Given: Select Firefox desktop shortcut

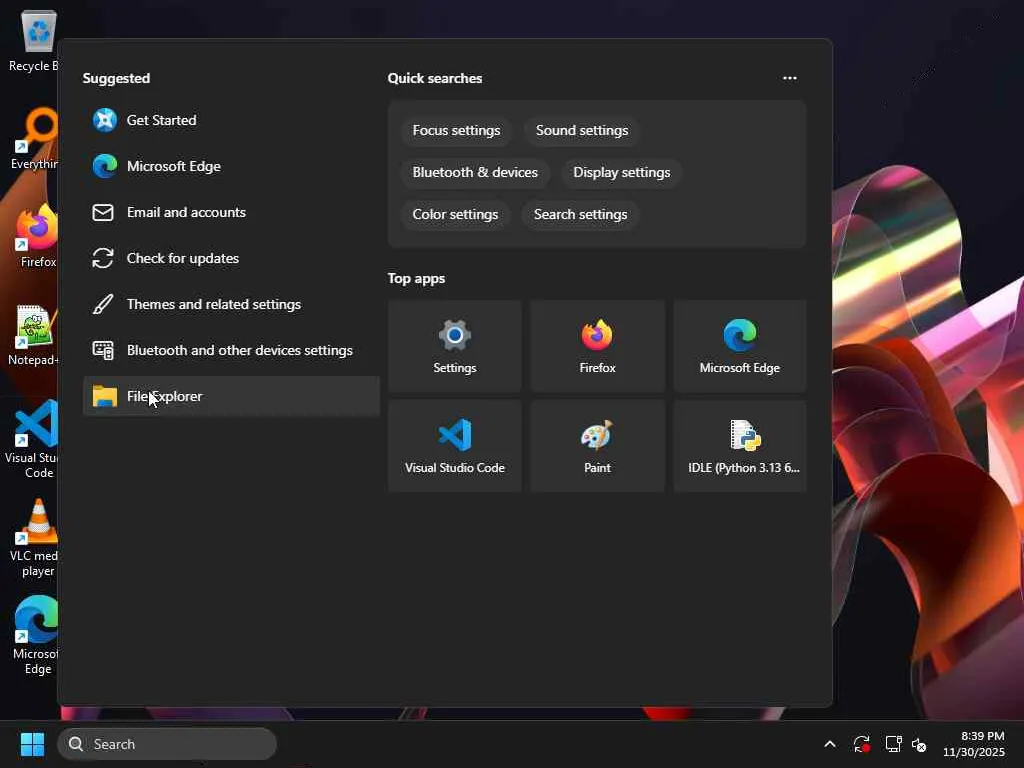Looking at the screenshot, I should click(37, 236).
